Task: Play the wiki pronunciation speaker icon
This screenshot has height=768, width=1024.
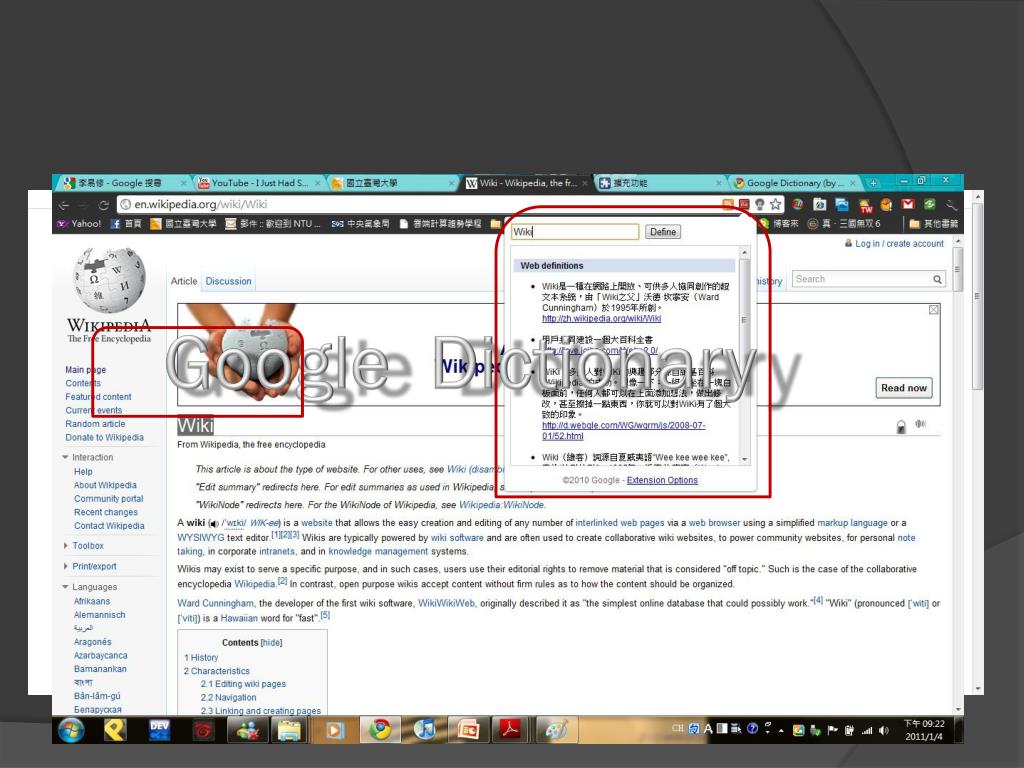Action: 214,524
